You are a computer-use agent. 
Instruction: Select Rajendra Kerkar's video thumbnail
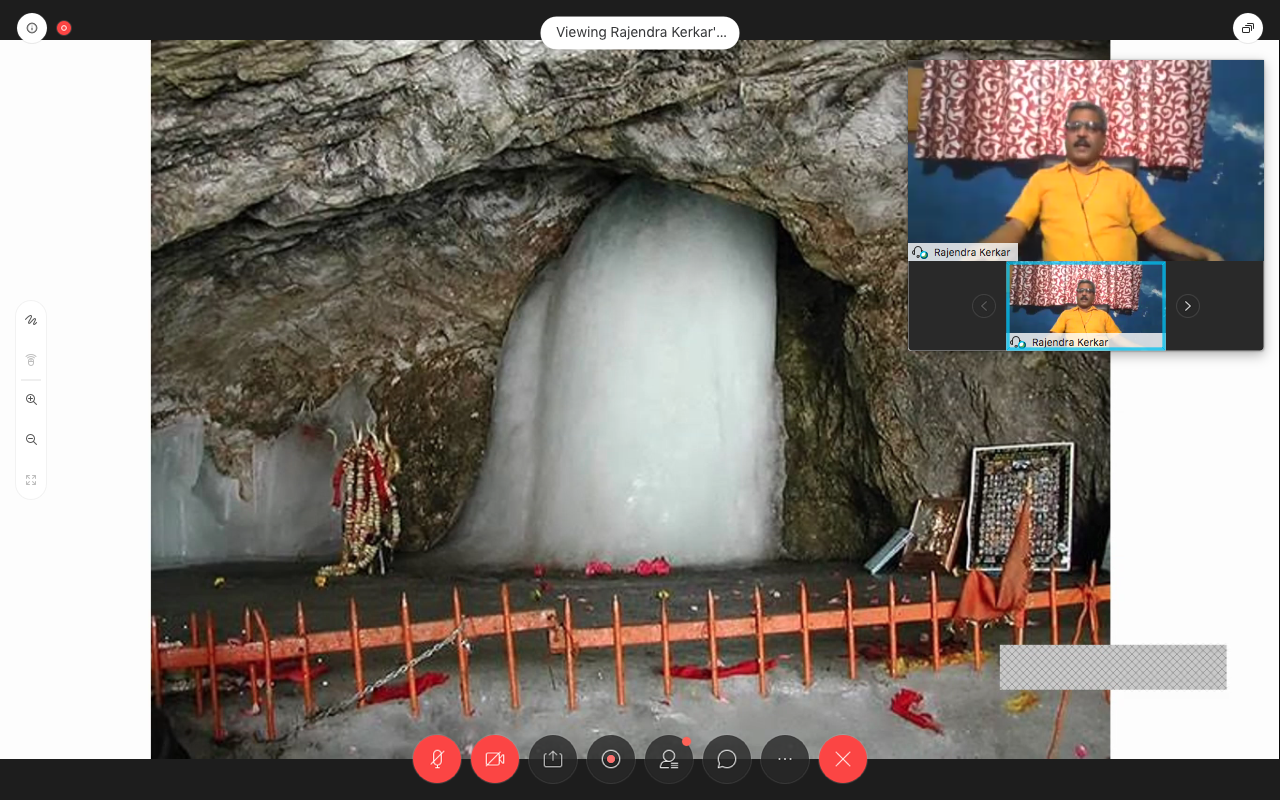click(1086, 306)
